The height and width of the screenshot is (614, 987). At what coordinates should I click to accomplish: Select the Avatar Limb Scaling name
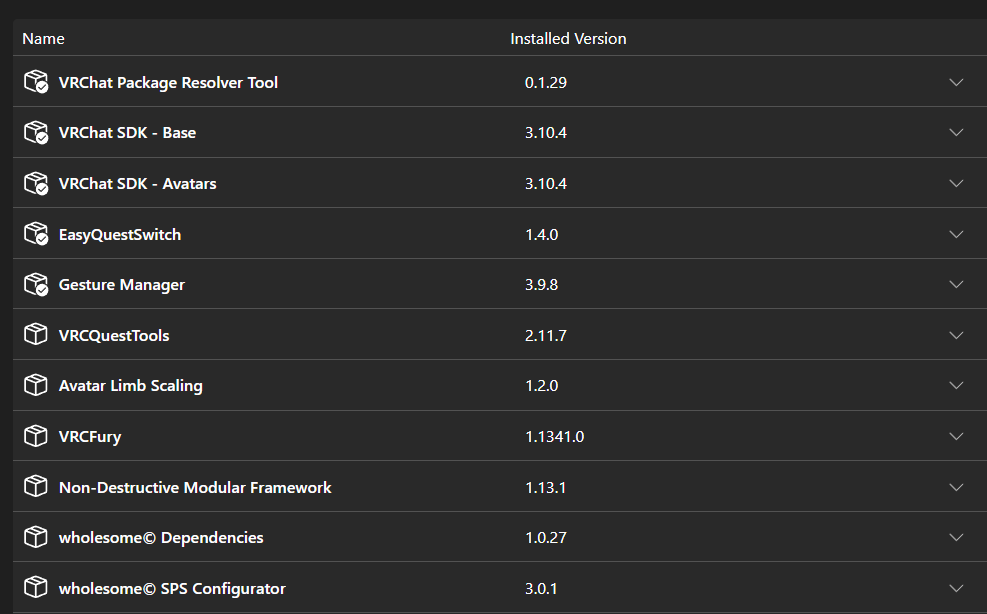[x=130, y=386]
